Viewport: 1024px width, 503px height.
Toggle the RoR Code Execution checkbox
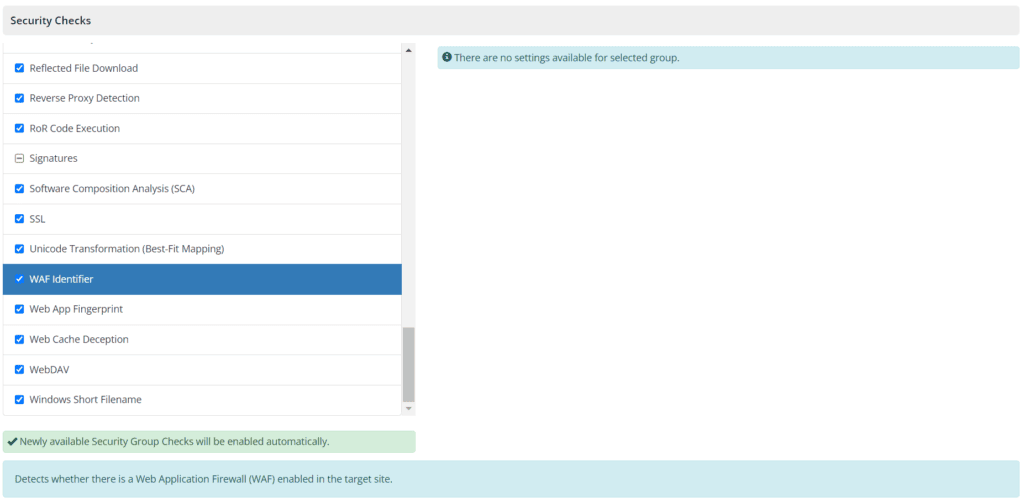(19, 129)
